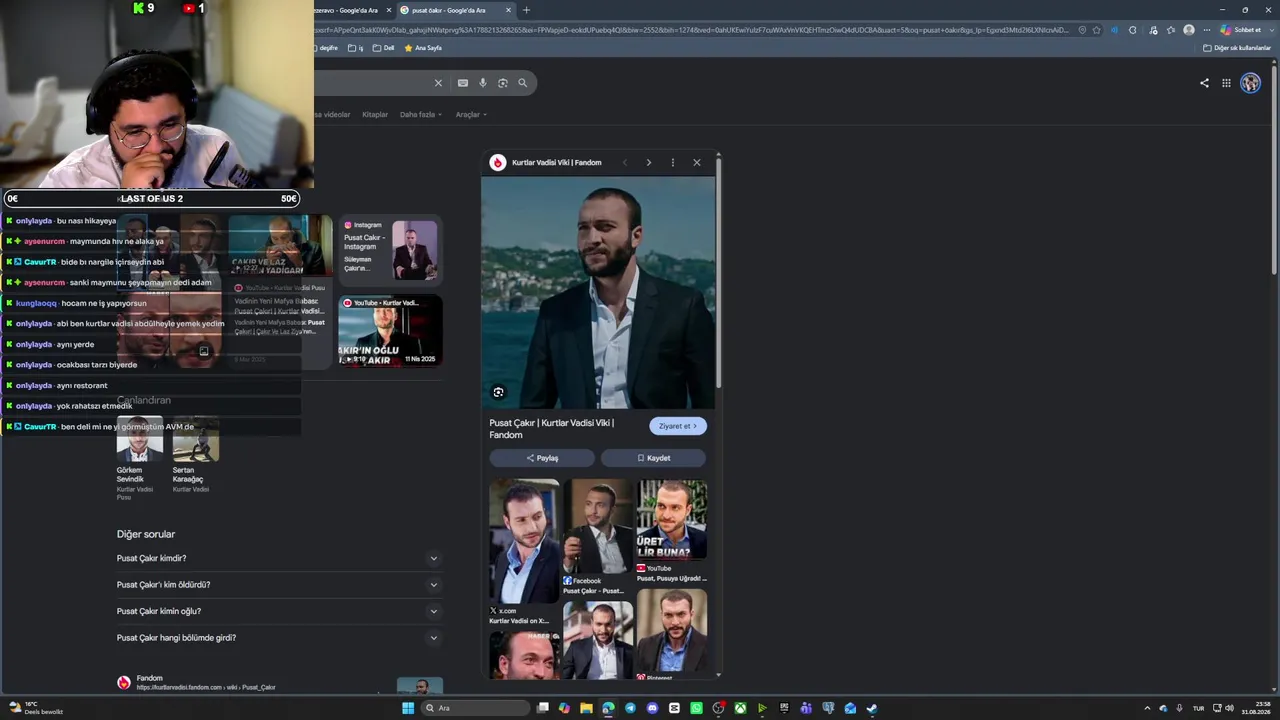Open the 'Araçlar' dropdown
Viewport: 1280px width, 720px height.
471,115
